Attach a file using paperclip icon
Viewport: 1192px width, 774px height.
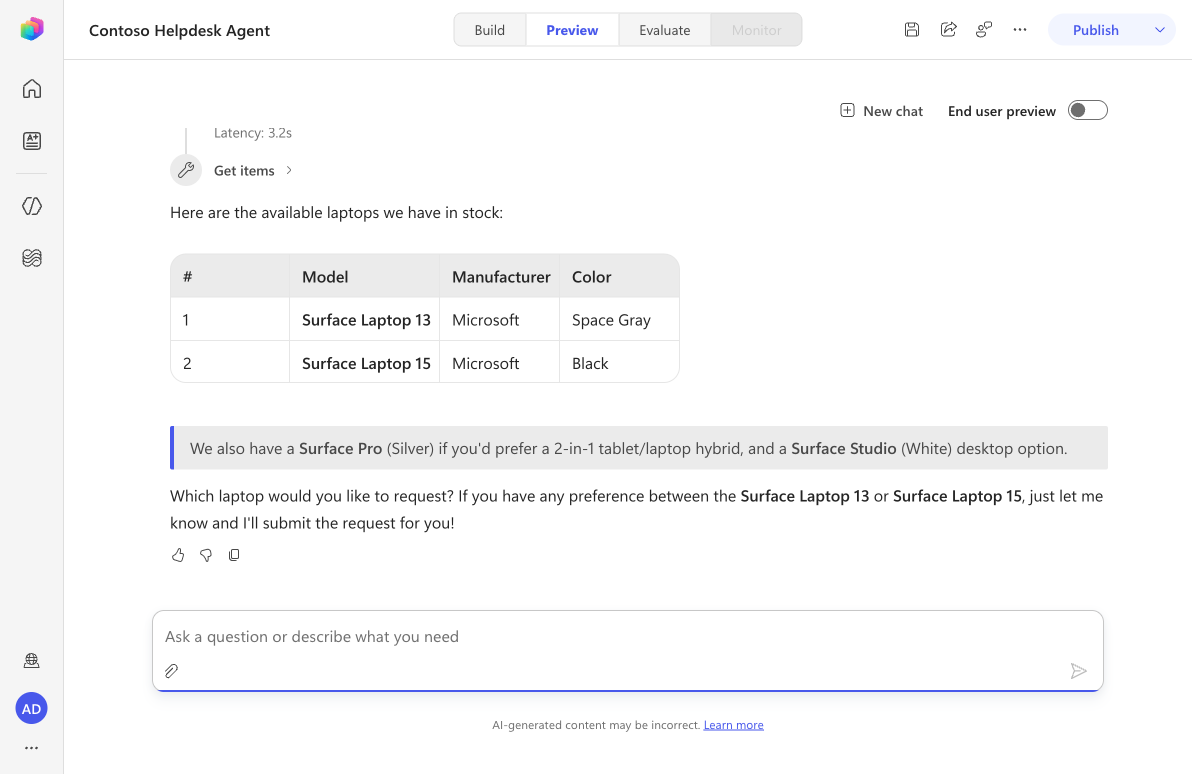coord(172,671)
